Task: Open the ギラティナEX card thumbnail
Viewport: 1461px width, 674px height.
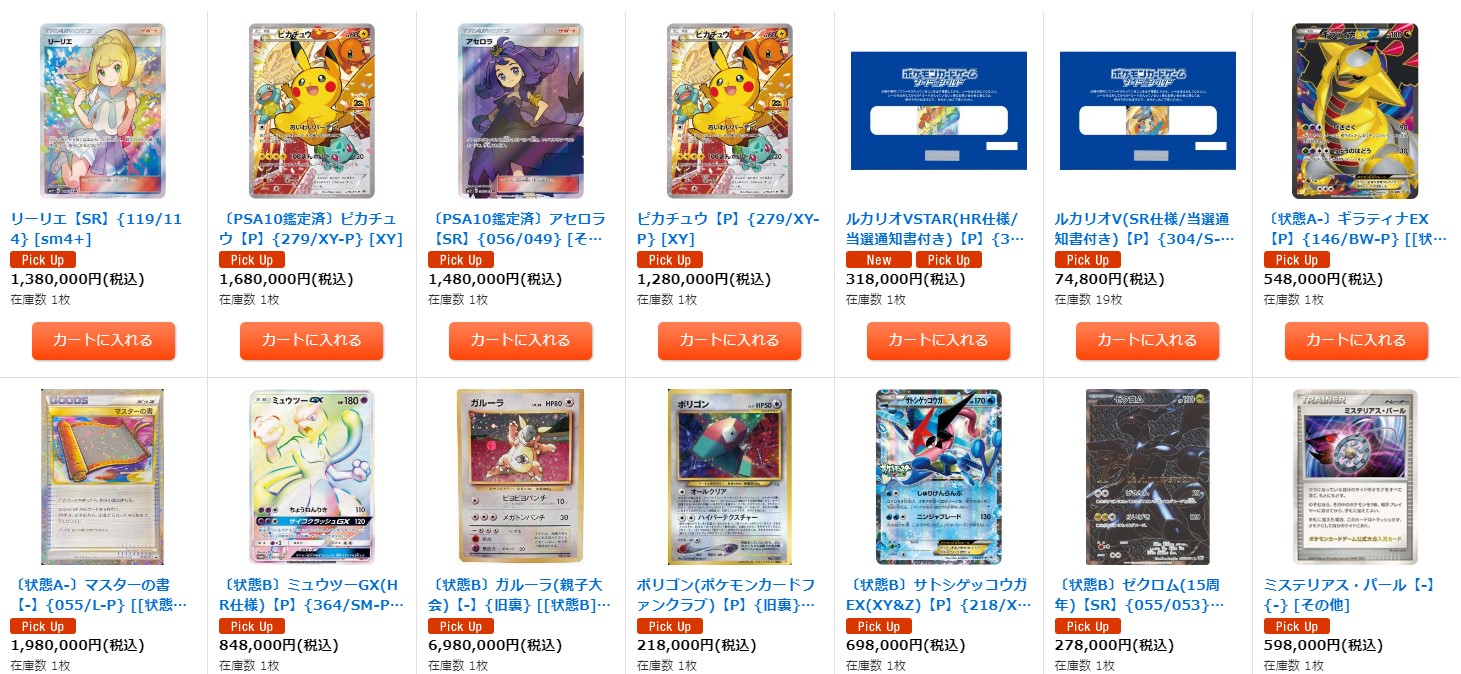Action: click(x=1355, y=111)
